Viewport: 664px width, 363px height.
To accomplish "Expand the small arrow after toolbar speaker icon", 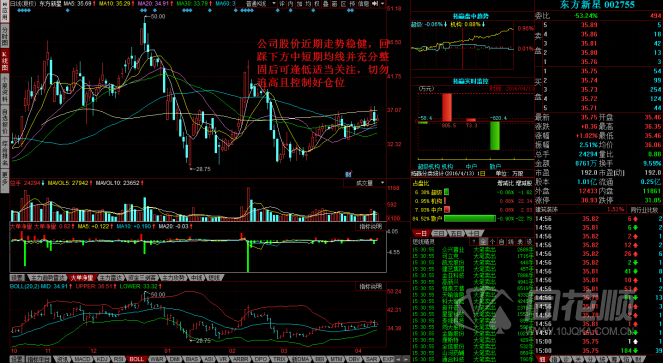I will click(382, 3).
